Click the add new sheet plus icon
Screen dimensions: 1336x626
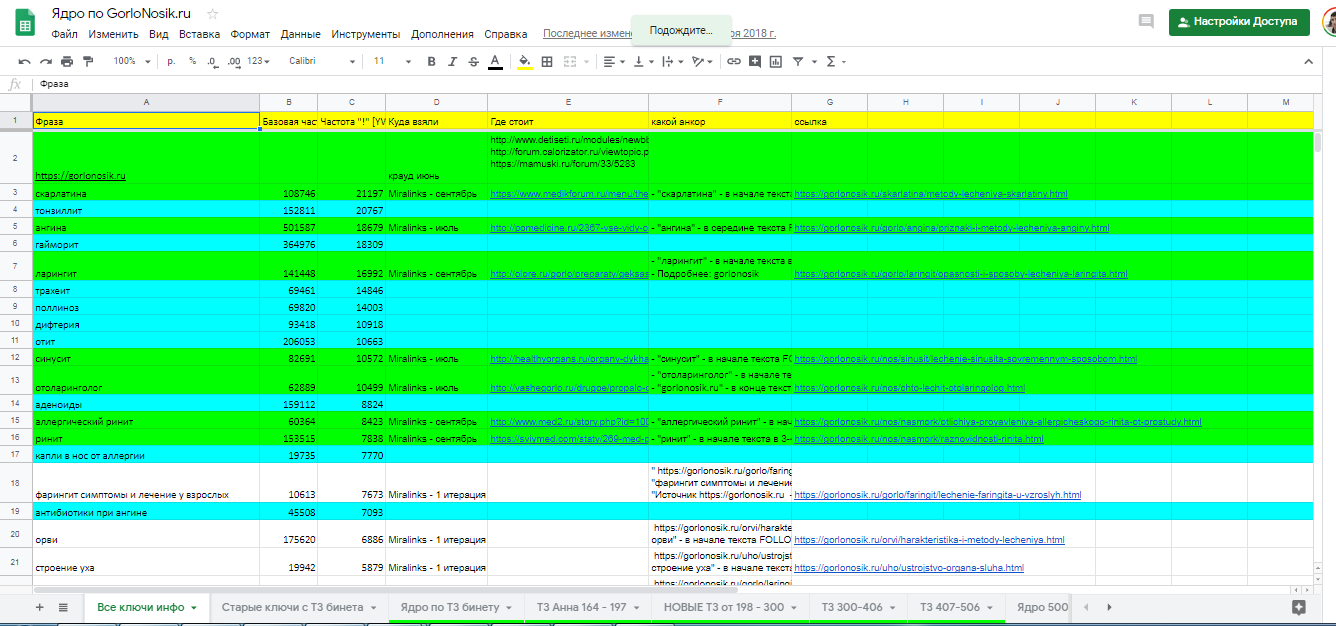coord(40,607)
